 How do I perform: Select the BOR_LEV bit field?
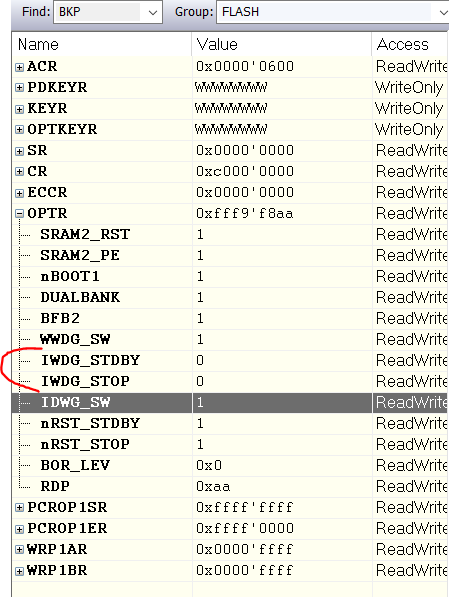(x=75, y=465)
